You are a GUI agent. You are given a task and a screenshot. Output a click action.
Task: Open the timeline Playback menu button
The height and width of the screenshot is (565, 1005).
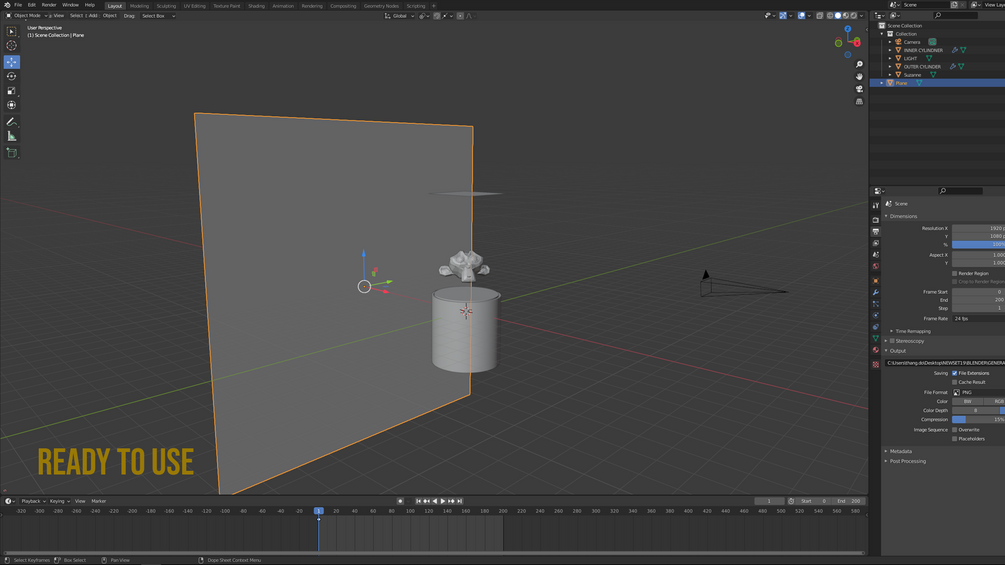[32, 501]
